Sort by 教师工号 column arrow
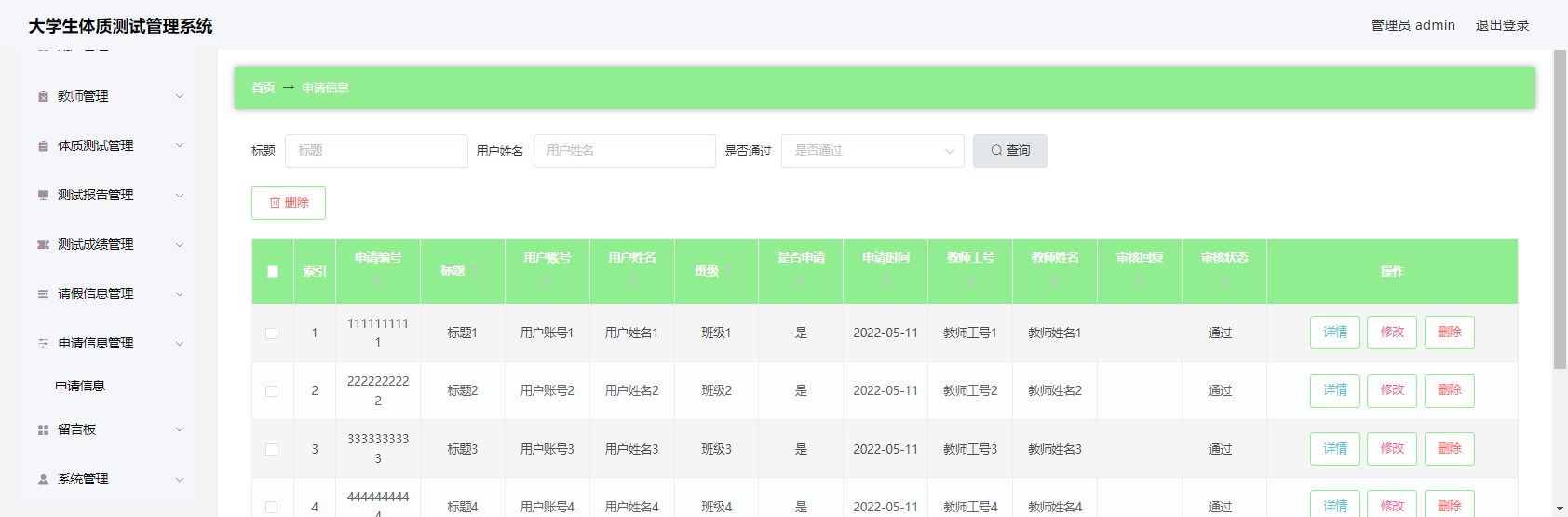The height and width of the screenshot is (517, 1568). point(970,279)
